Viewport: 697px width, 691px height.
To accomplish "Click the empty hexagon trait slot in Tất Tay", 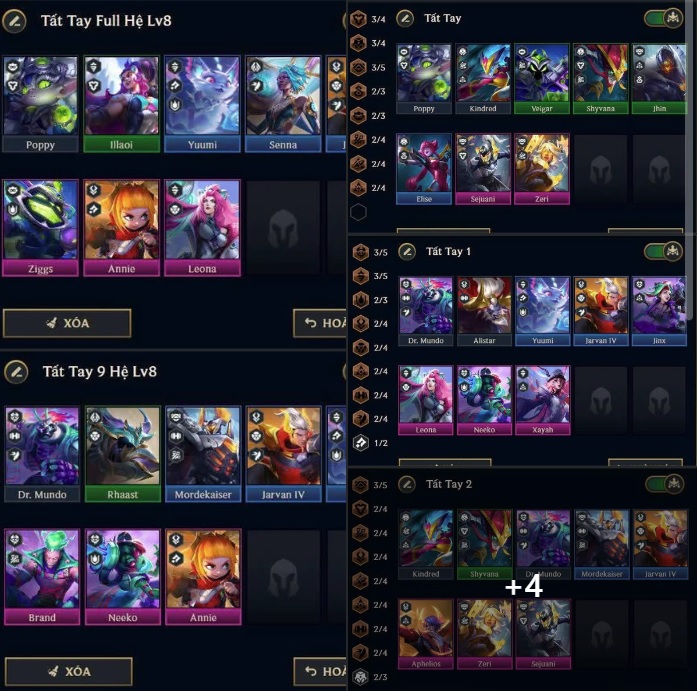I will point(358,212).
